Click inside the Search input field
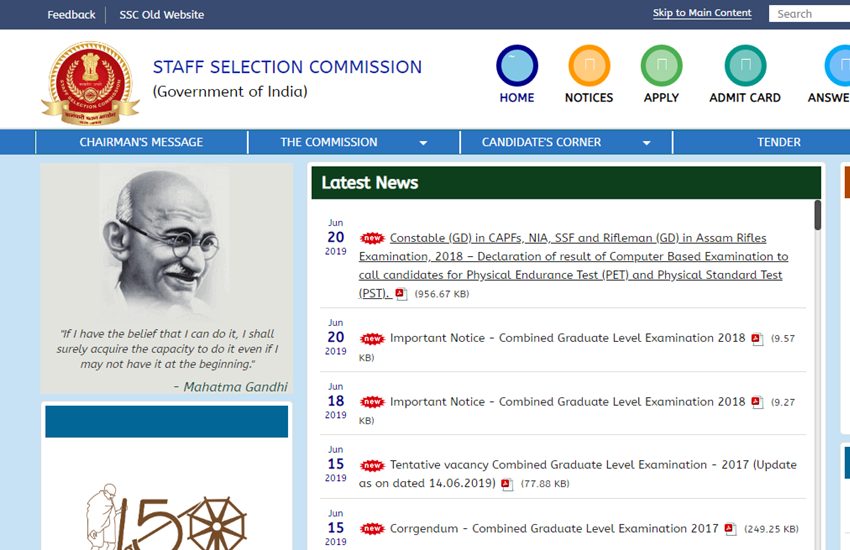Viewport: 850px width, 550px height. click(810, 14)
